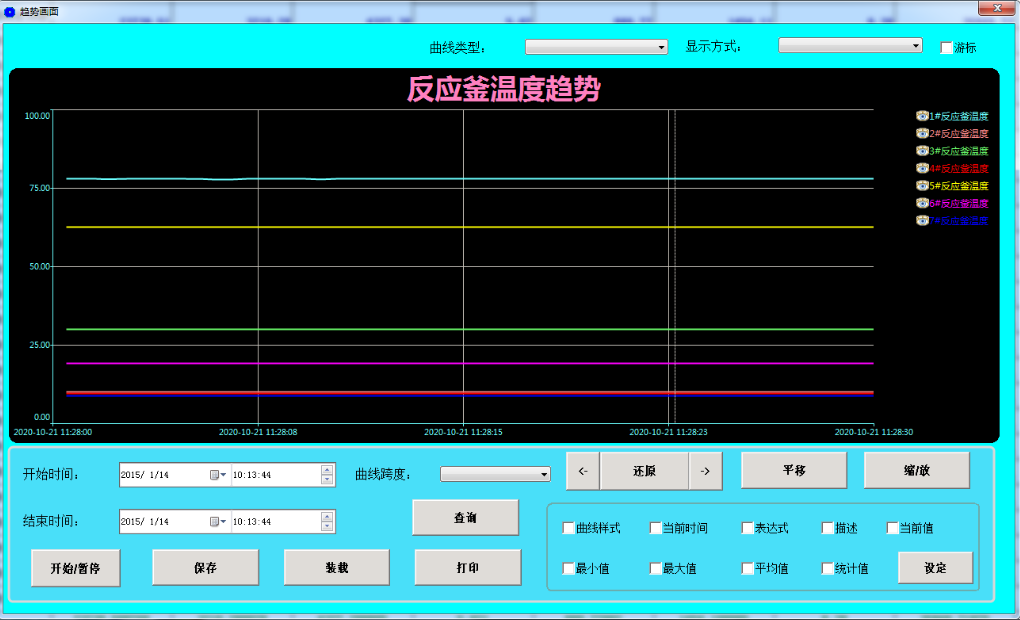Click the right arrow button beside 还原

tap(705, 471)
